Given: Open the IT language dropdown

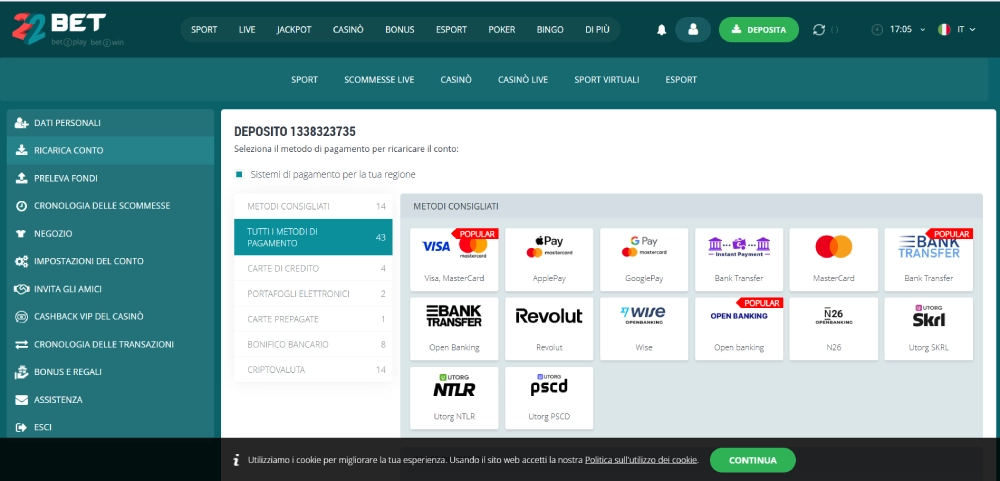Looking at the screenshot, I should 966,30.
